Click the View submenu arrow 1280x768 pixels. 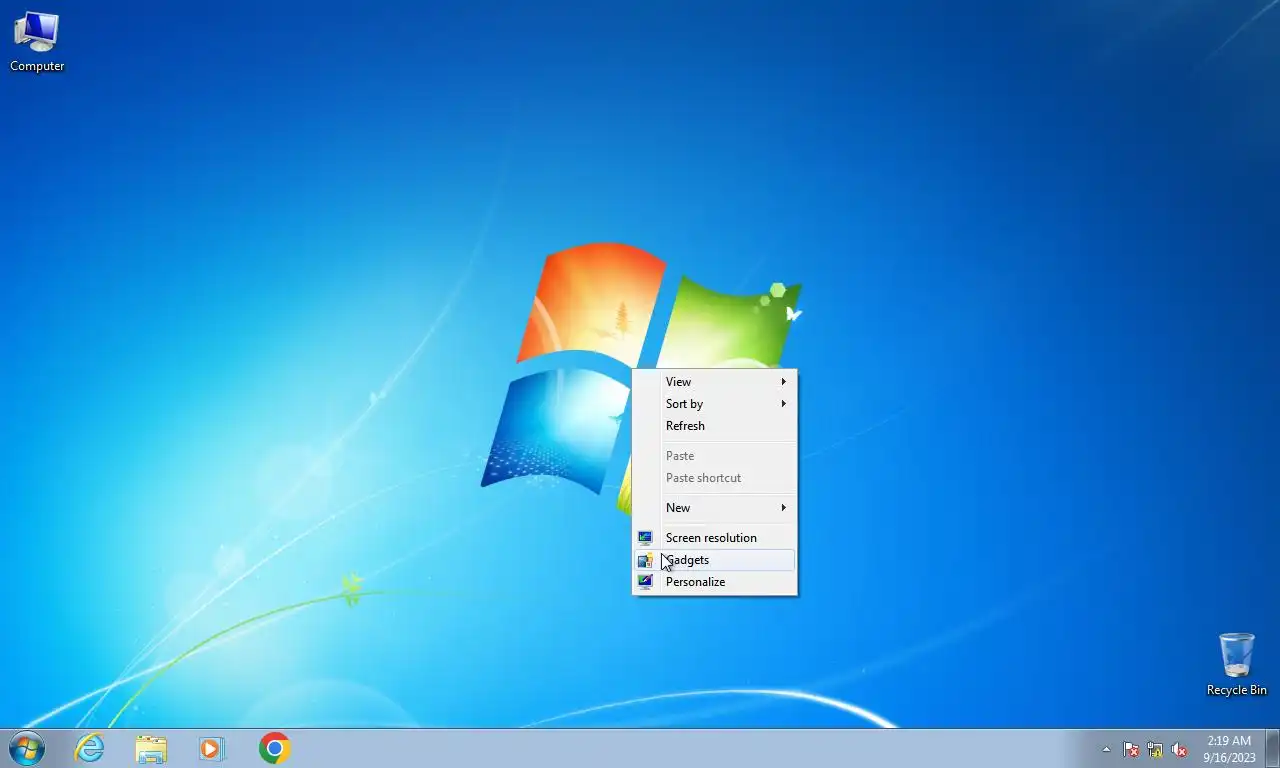tap(784, 382)
